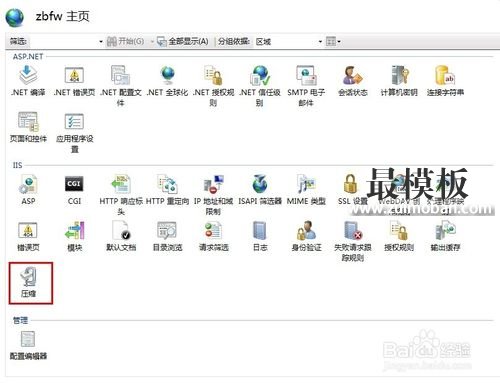Open the 分组依据 区域 dropdown
The width and height of the screenshot is (500, 383).
click(x=289, y=42)
